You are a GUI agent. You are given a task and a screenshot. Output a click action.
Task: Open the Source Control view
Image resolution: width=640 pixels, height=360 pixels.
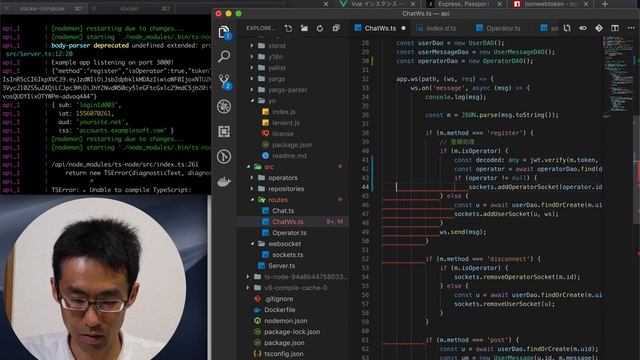pyautogui.click(x=224, y=81)
